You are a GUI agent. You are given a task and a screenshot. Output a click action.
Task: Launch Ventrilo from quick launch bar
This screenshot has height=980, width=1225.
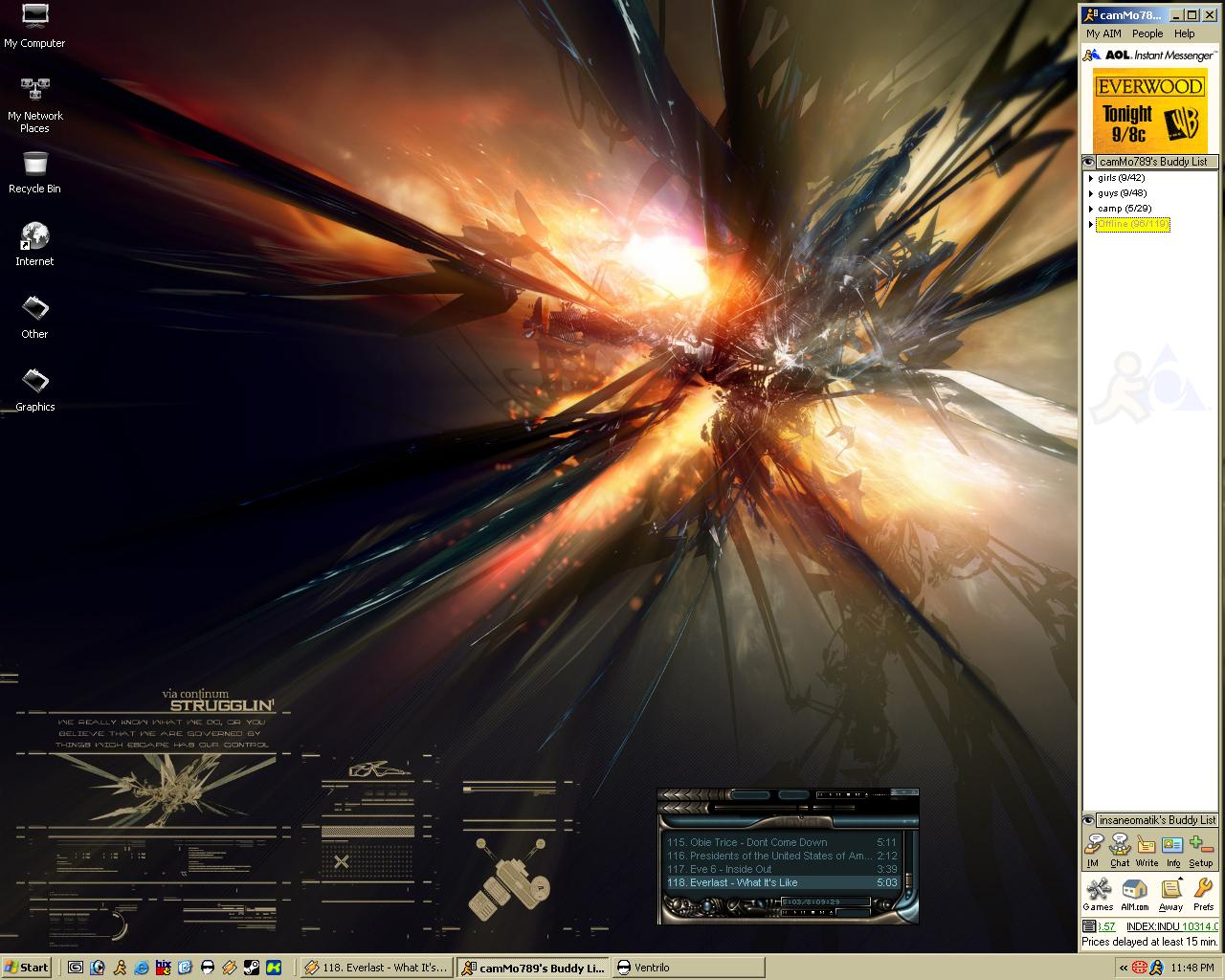(x=208, y=968)
